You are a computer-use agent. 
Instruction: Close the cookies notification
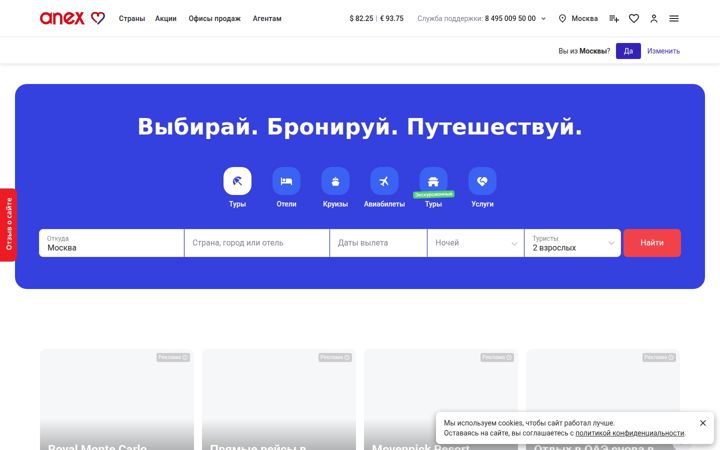[x=703, y=423]
